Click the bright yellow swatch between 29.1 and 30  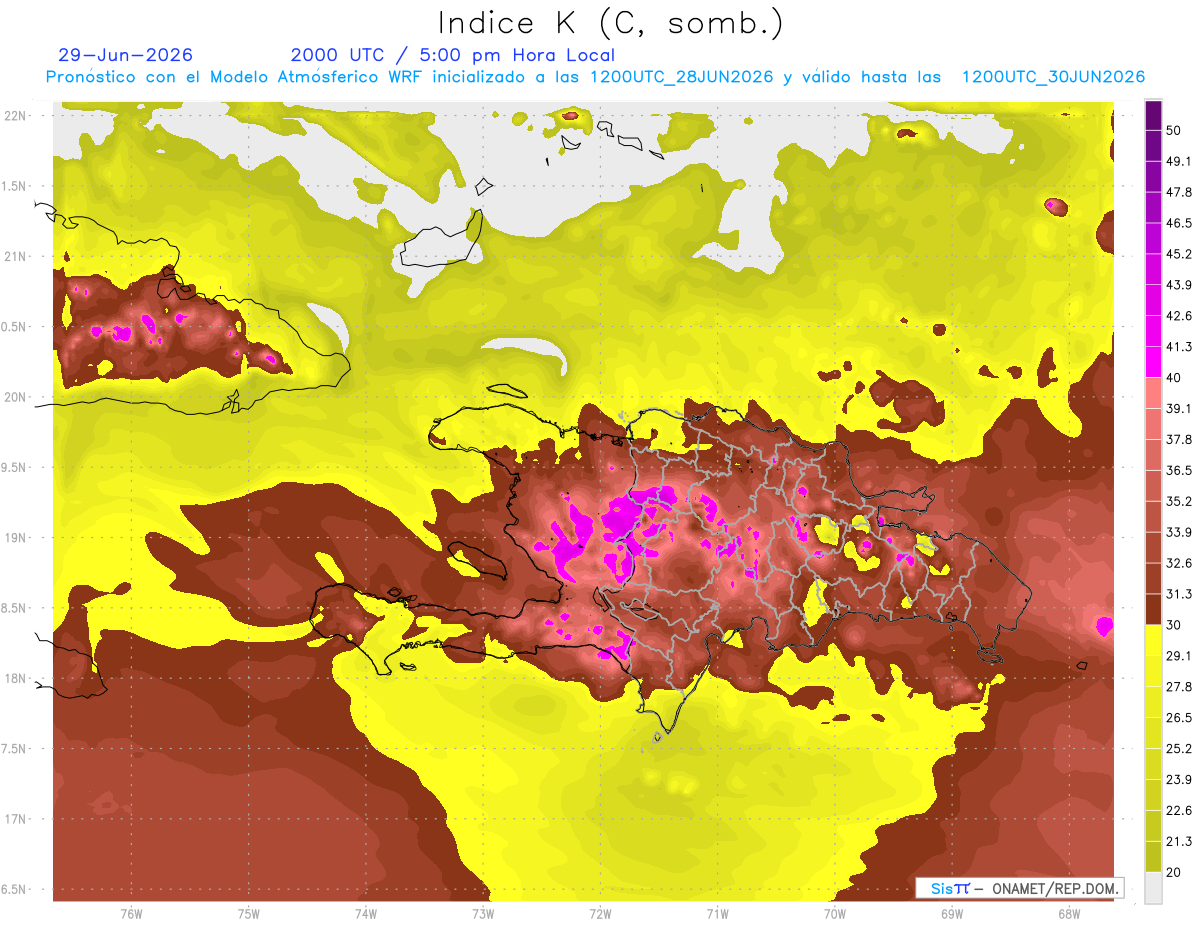(x=1153, y=640)
